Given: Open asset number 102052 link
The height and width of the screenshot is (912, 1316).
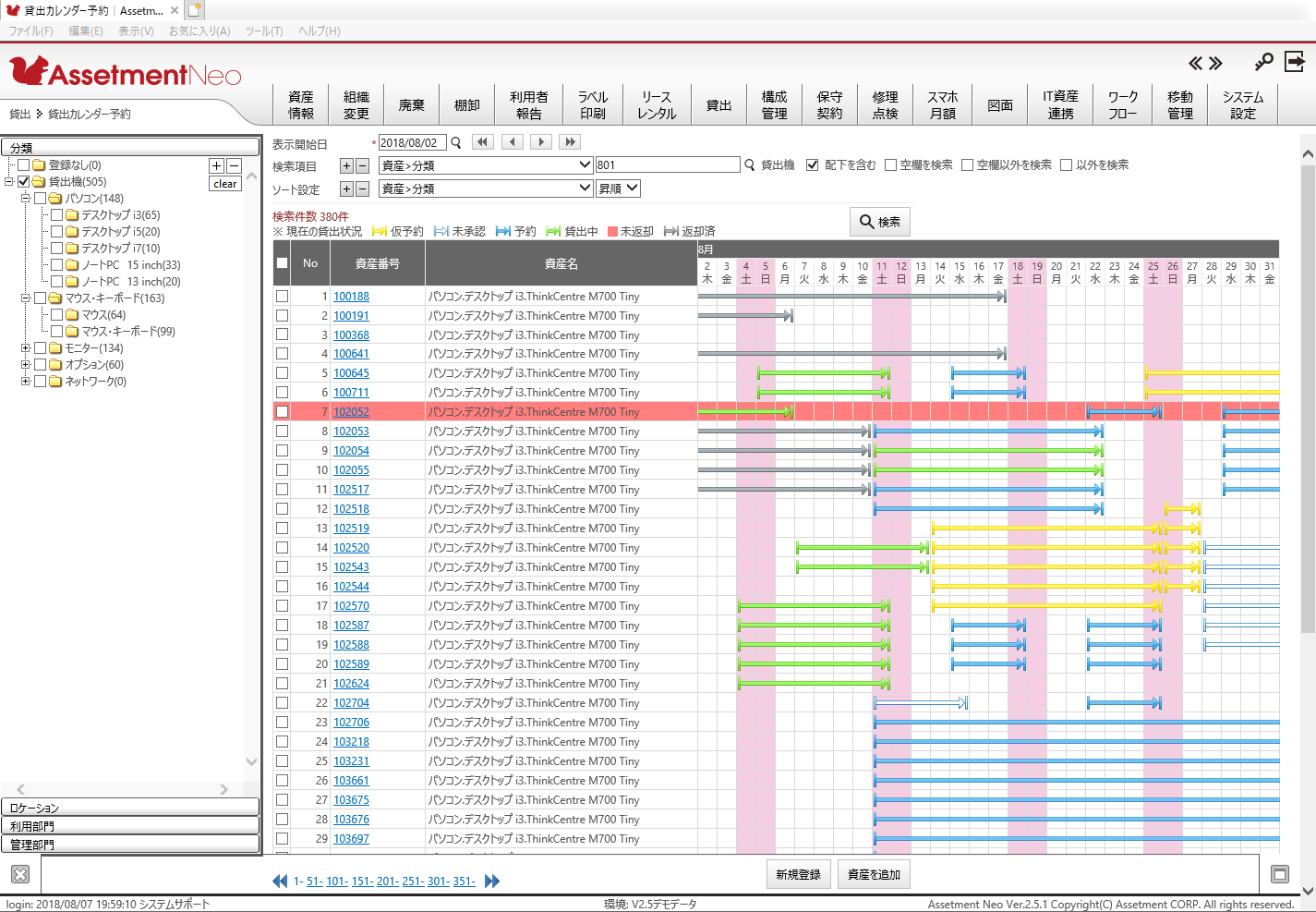Looking at the screenshot, I should click(351, 412).
